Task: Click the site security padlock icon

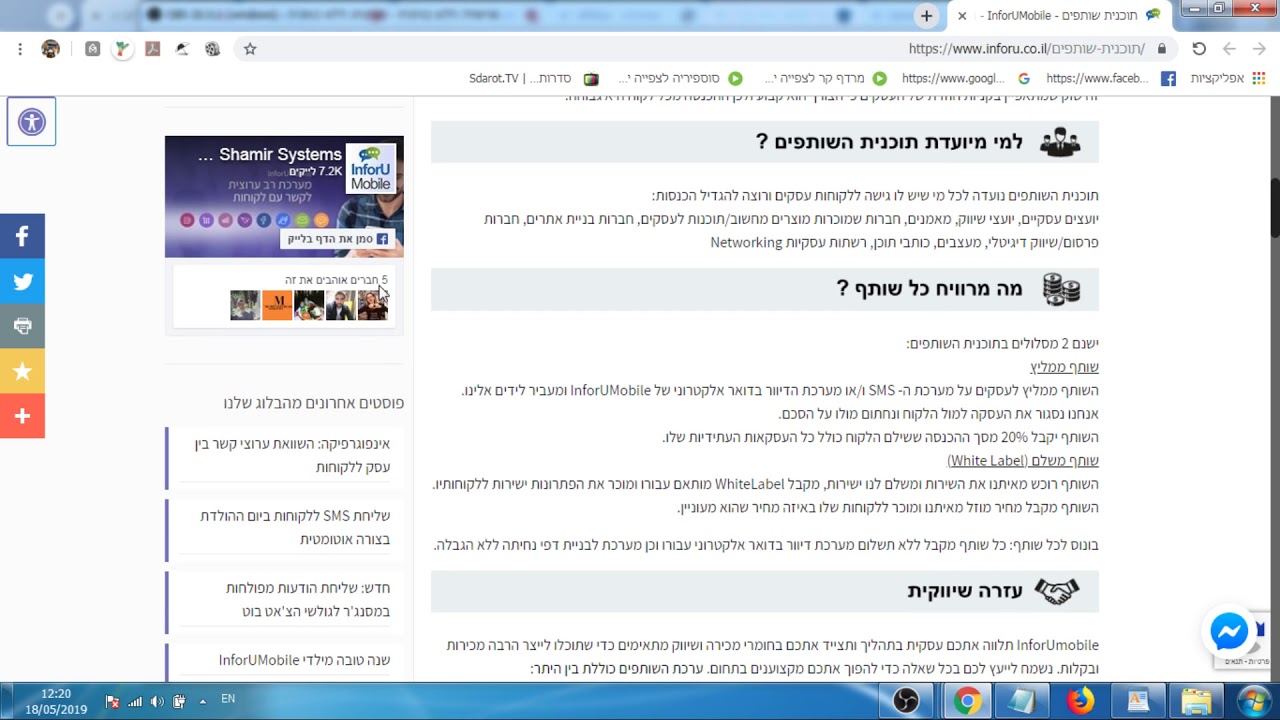Action: (1161, 49)
